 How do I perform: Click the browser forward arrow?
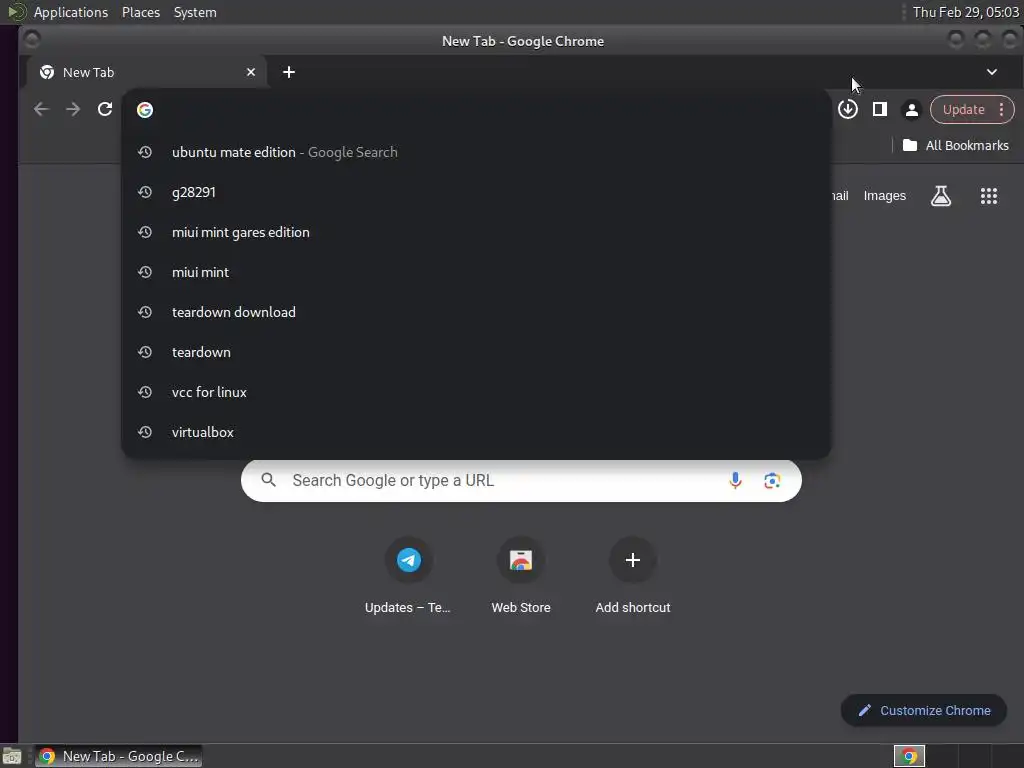click(x=73, y=109)
